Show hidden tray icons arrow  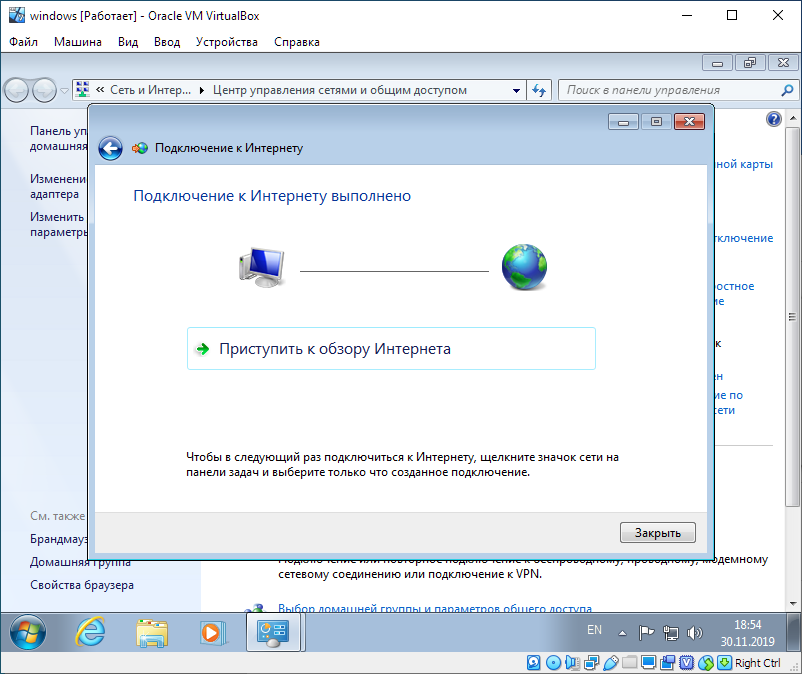coord(622,633)
